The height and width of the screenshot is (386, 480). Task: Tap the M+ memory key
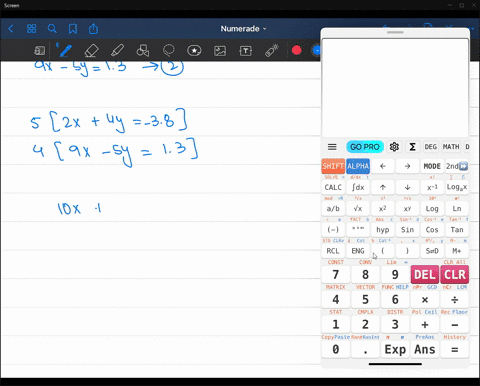point(457,251)
